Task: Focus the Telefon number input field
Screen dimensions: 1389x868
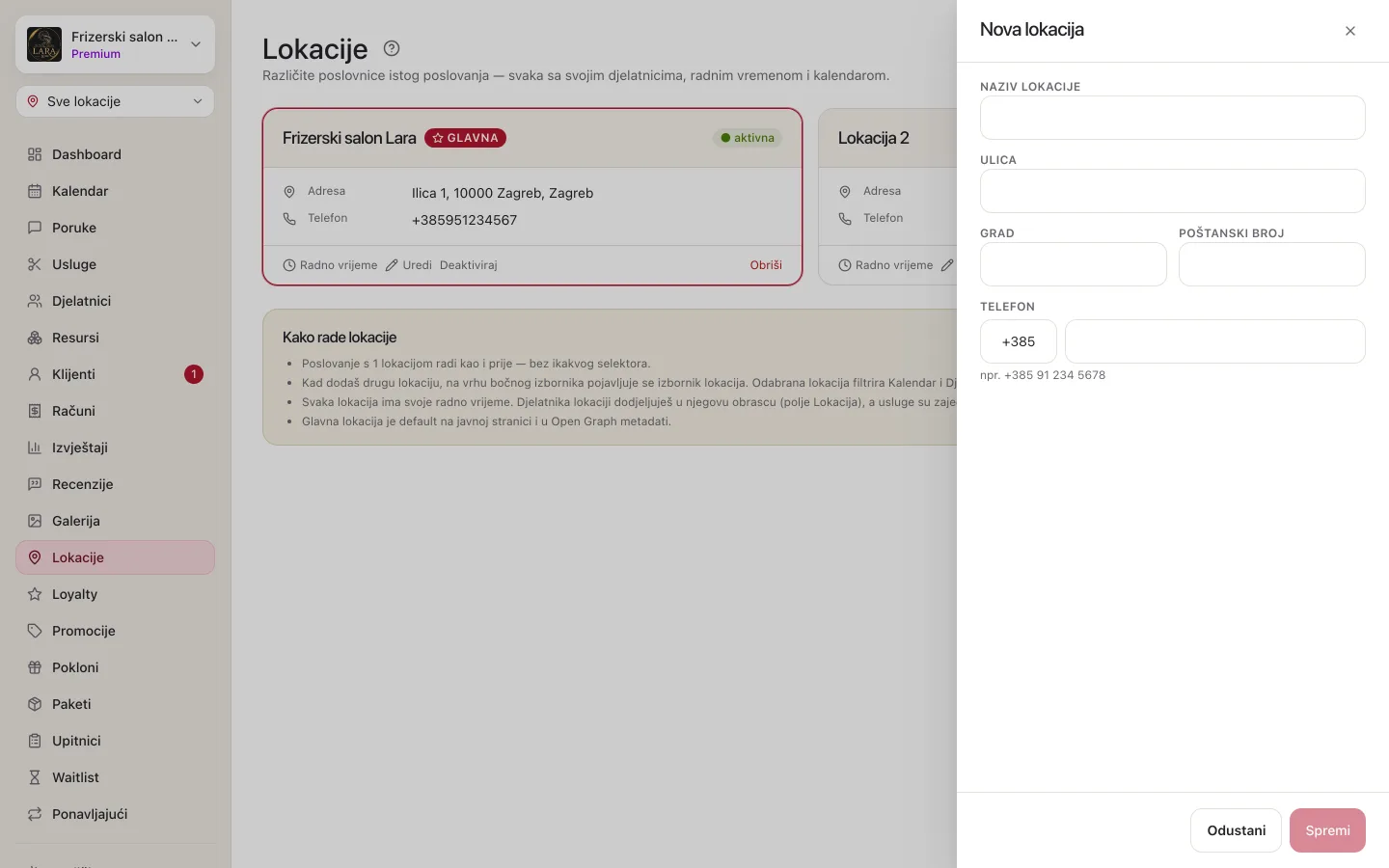Action: (x=1214, y=341)
